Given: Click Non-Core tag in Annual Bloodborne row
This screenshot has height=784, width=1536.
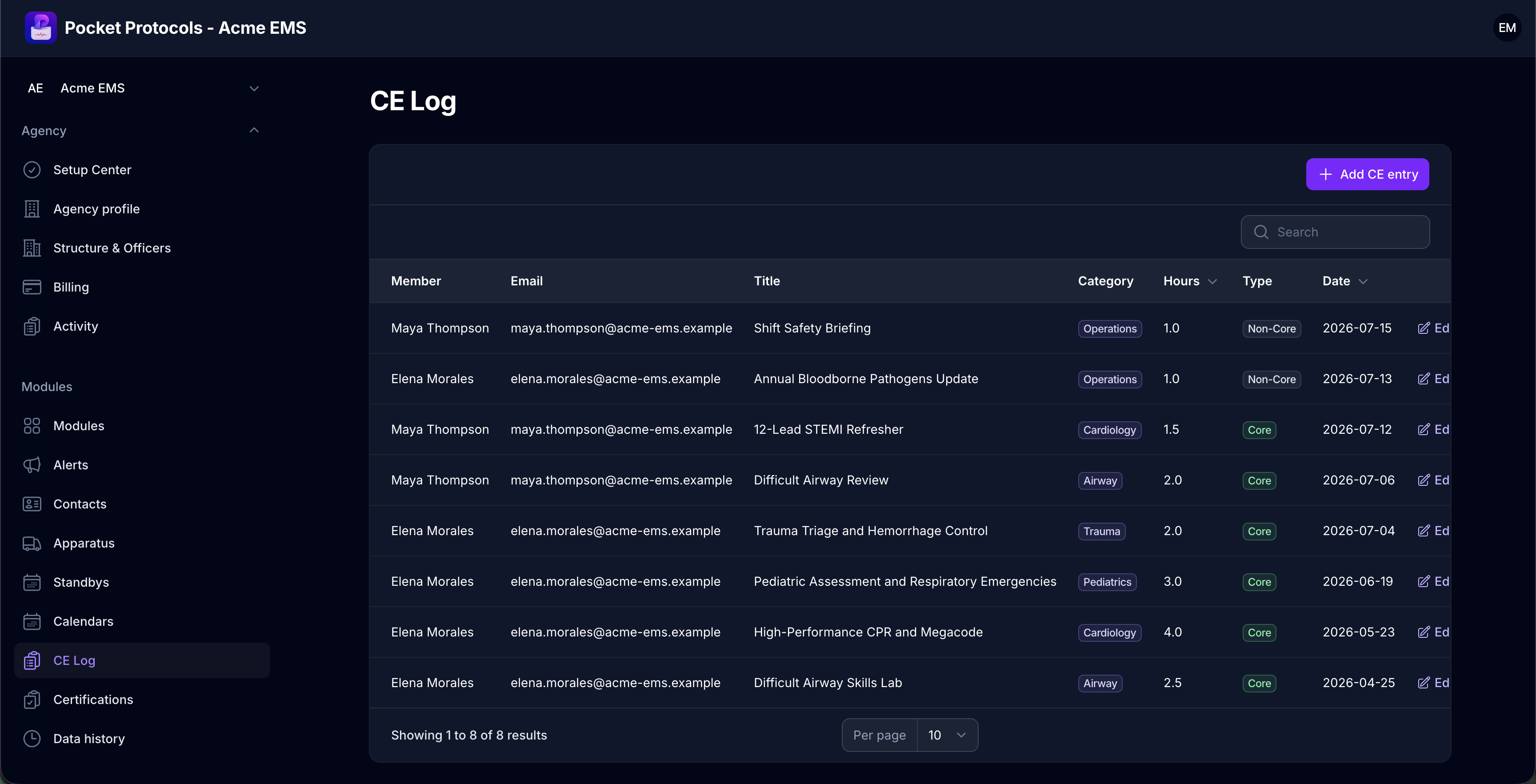Looking at the screenshot, I should tap(1271, 379).
